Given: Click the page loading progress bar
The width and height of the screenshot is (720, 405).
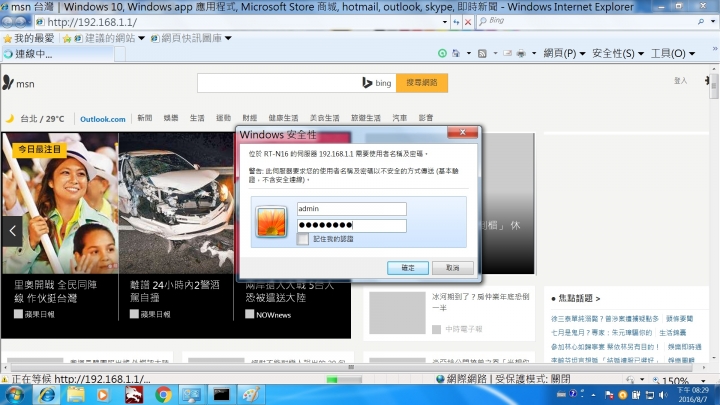Looking at the screenshot, I should coord(344,379).
